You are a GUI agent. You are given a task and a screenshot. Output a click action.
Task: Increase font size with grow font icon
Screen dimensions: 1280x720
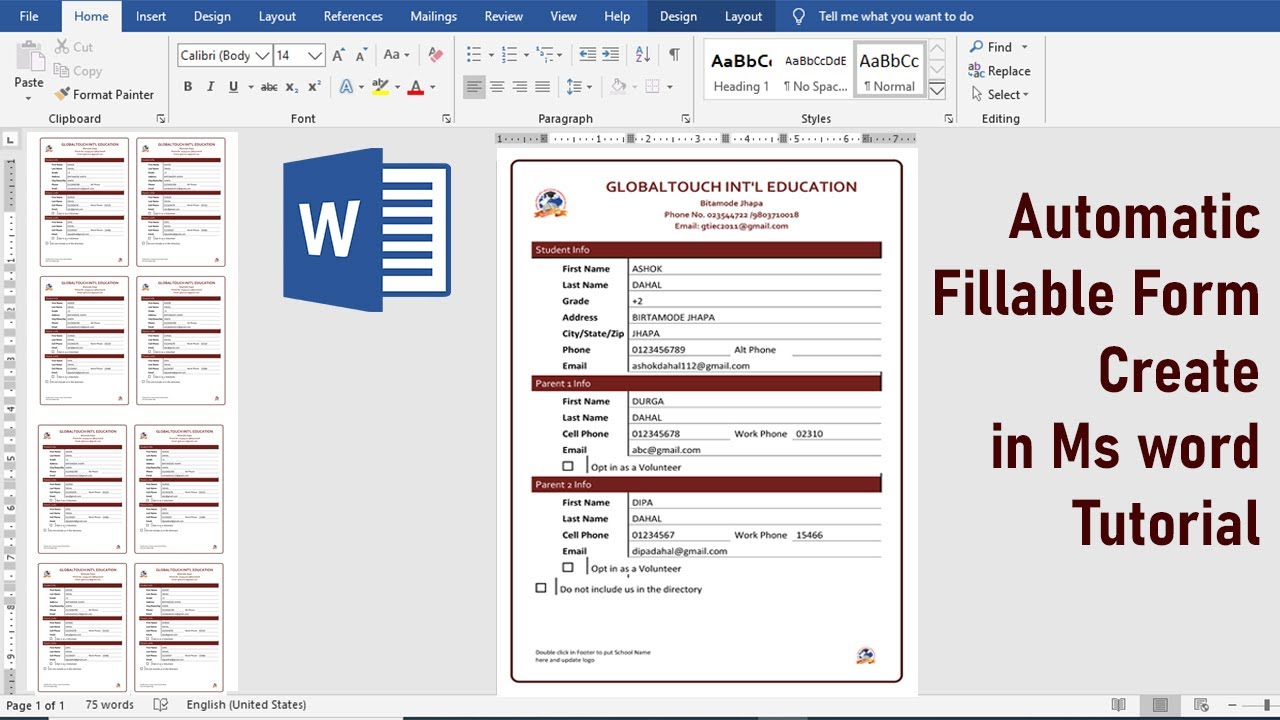click(x=339, y=55)
